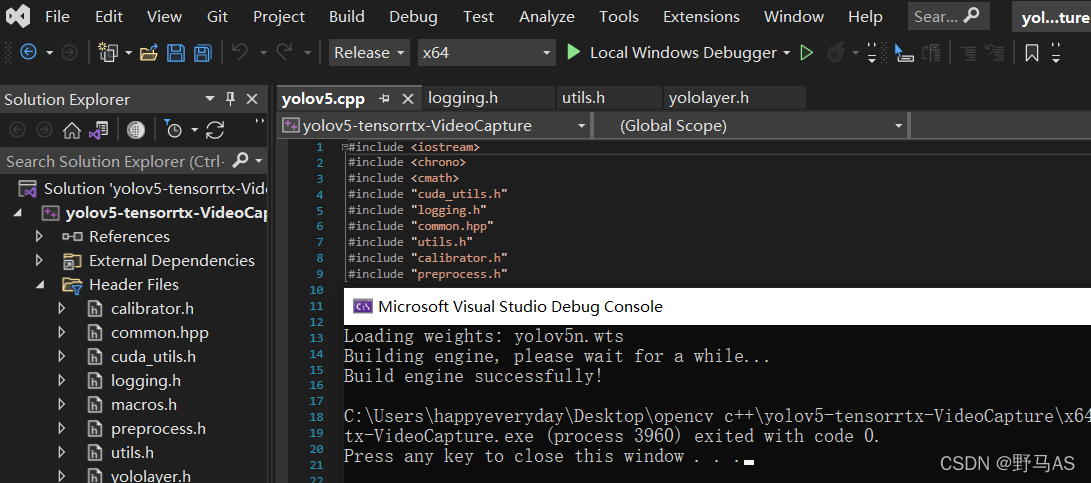The height and width of the screenshot is (483, 1091).
Task: Select calibrator.h in Header Files
Action: click(x=152, y=309)
